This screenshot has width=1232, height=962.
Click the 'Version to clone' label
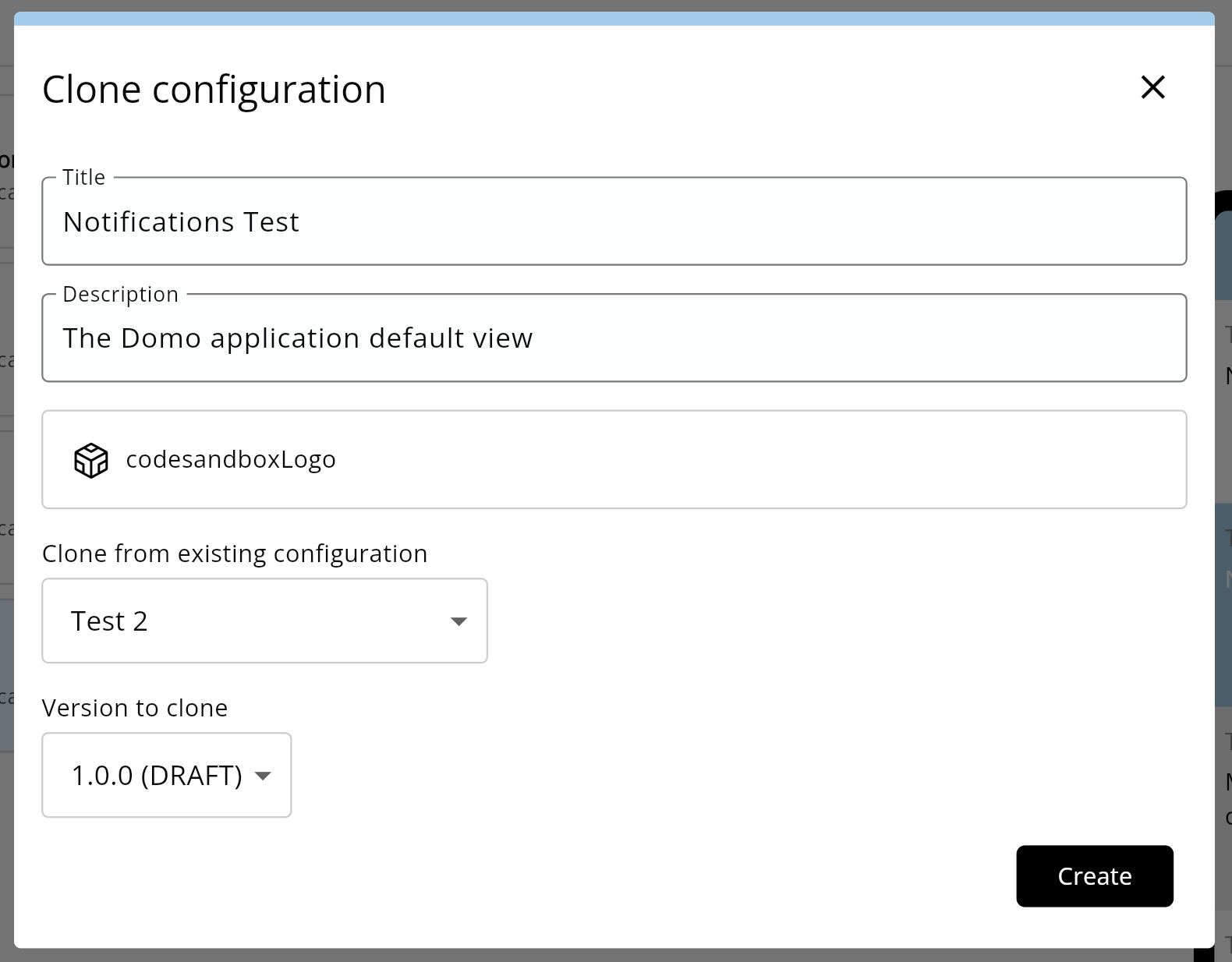(x=135, y=708)
